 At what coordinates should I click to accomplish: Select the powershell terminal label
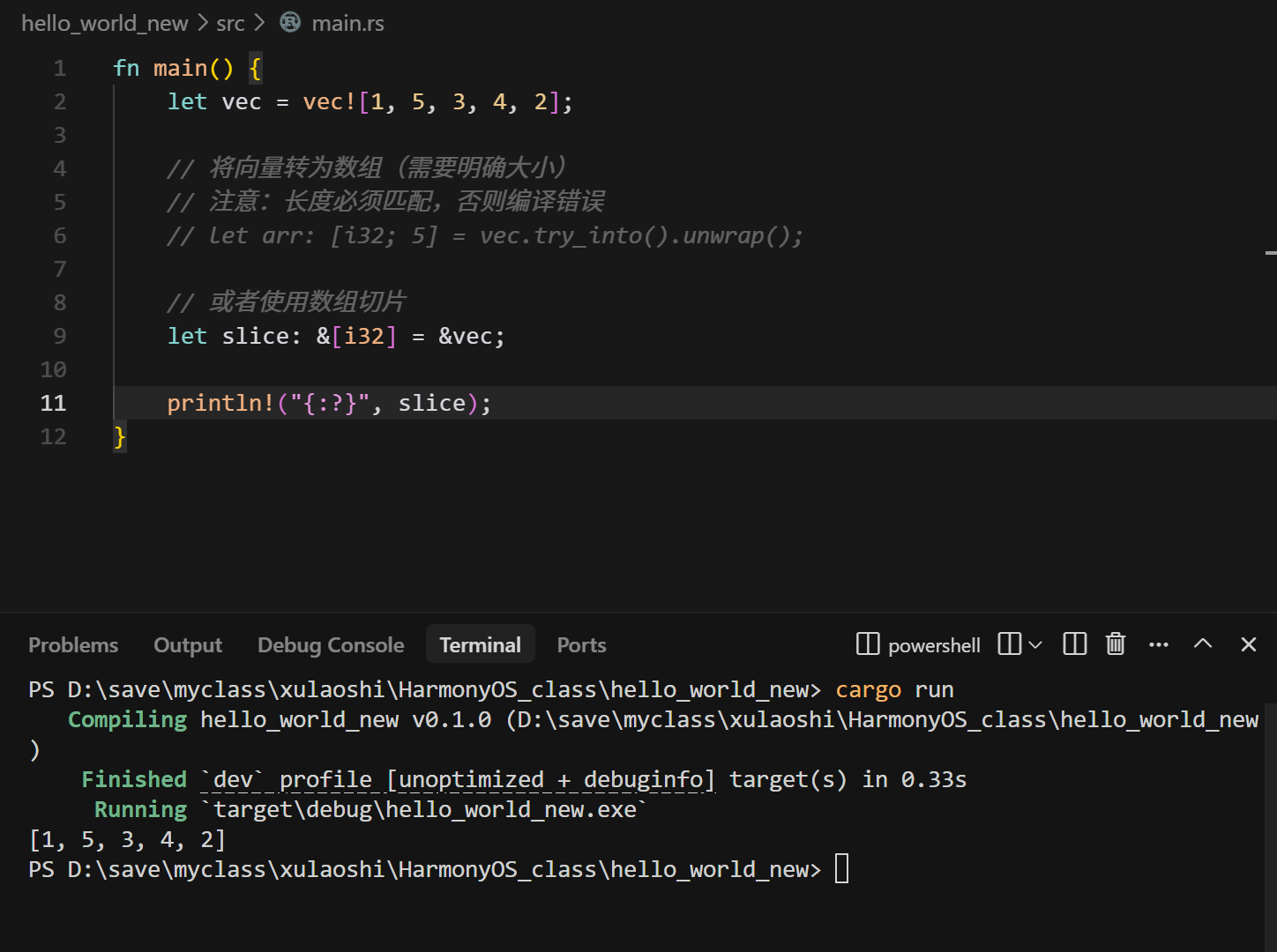[934, 645]
